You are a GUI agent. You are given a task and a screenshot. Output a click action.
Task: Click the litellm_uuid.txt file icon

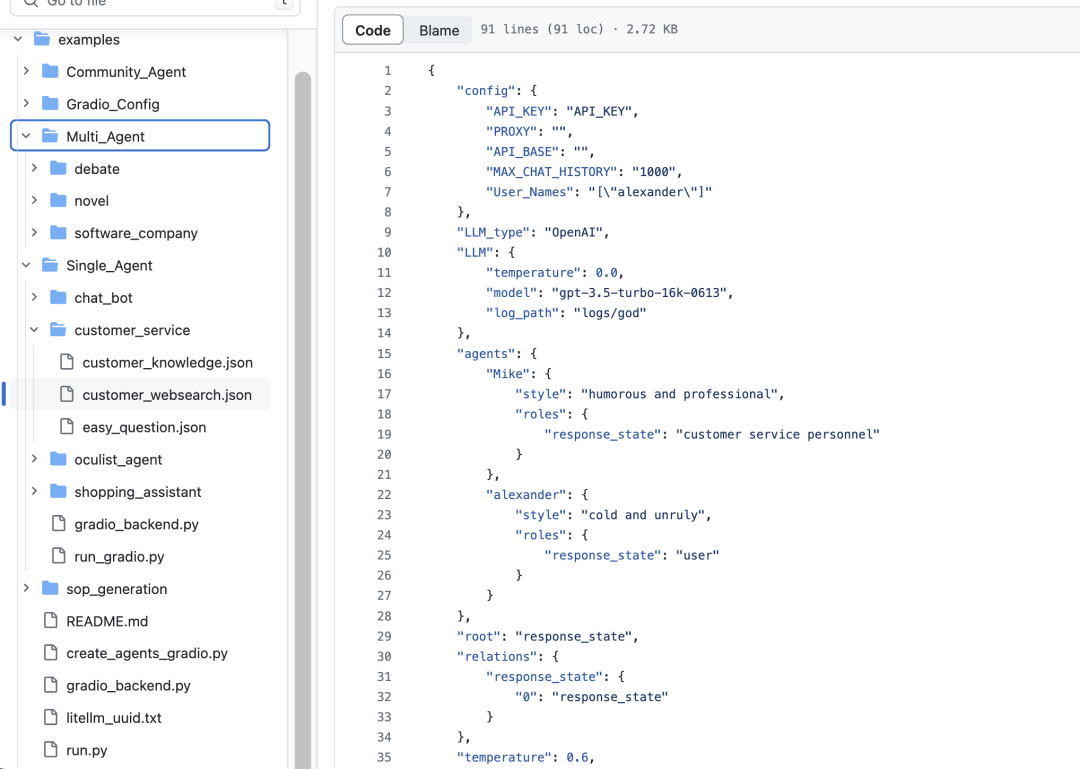[x=50, y=718]
